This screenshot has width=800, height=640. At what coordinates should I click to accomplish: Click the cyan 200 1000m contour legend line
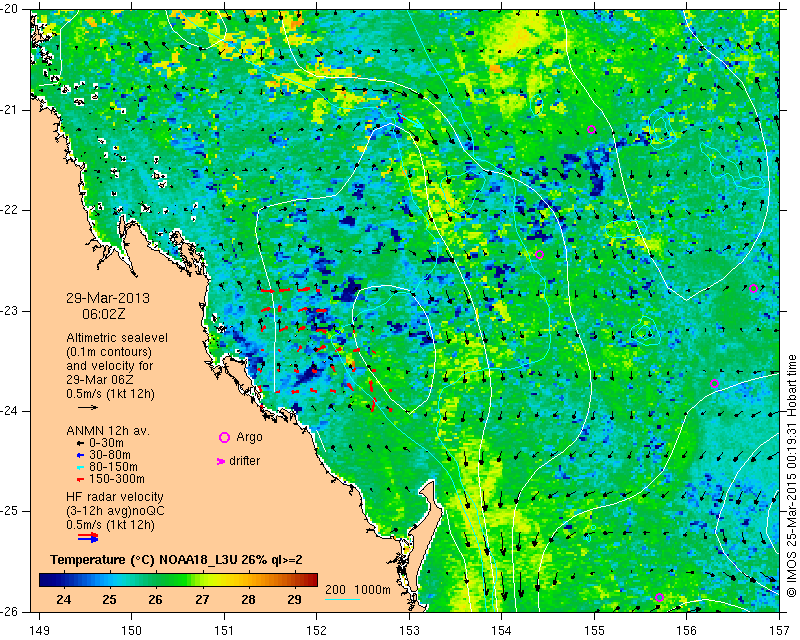click(x=342, y=599)
